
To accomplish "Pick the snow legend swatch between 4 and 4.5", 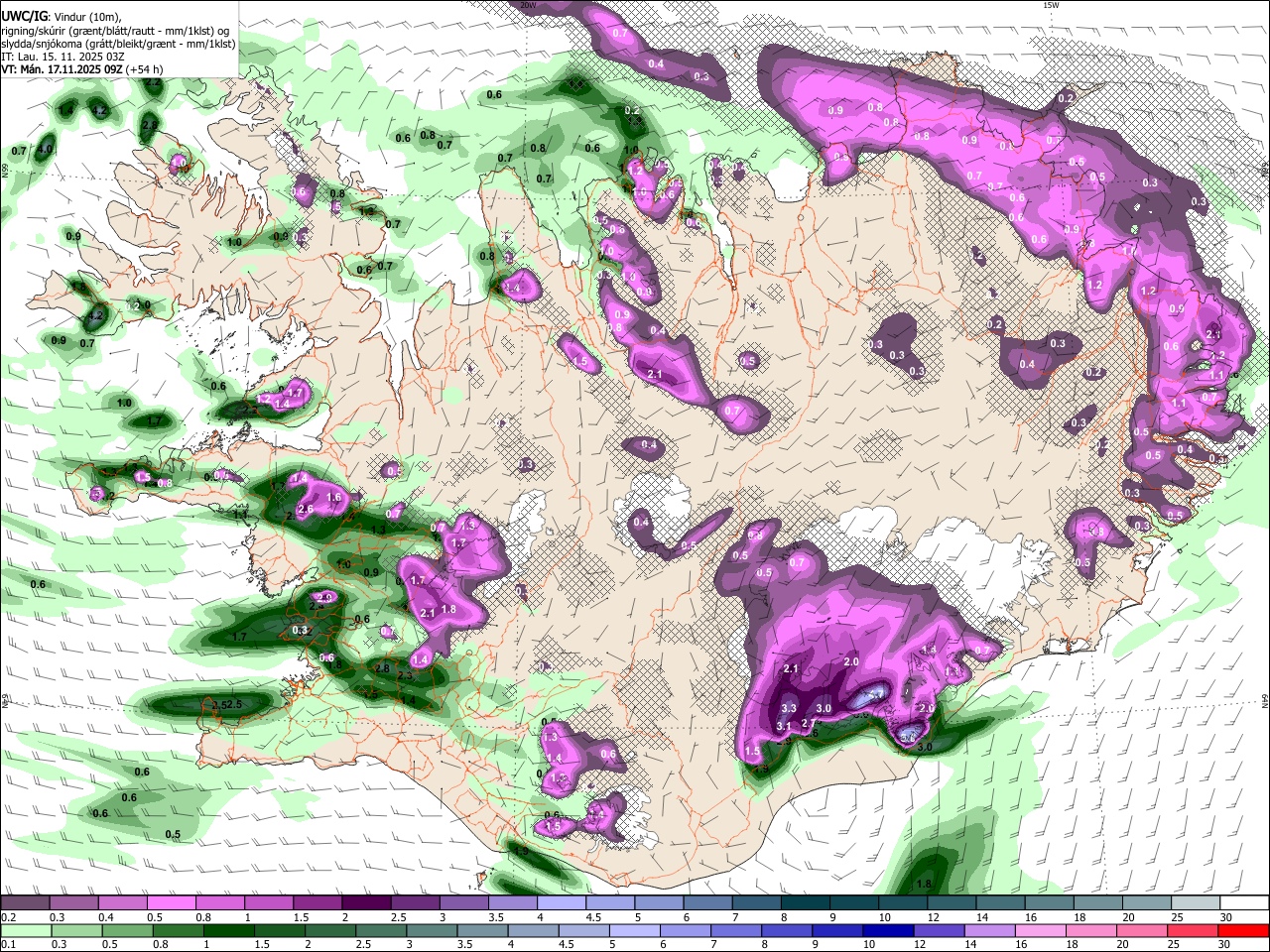I will coord(562,903).
